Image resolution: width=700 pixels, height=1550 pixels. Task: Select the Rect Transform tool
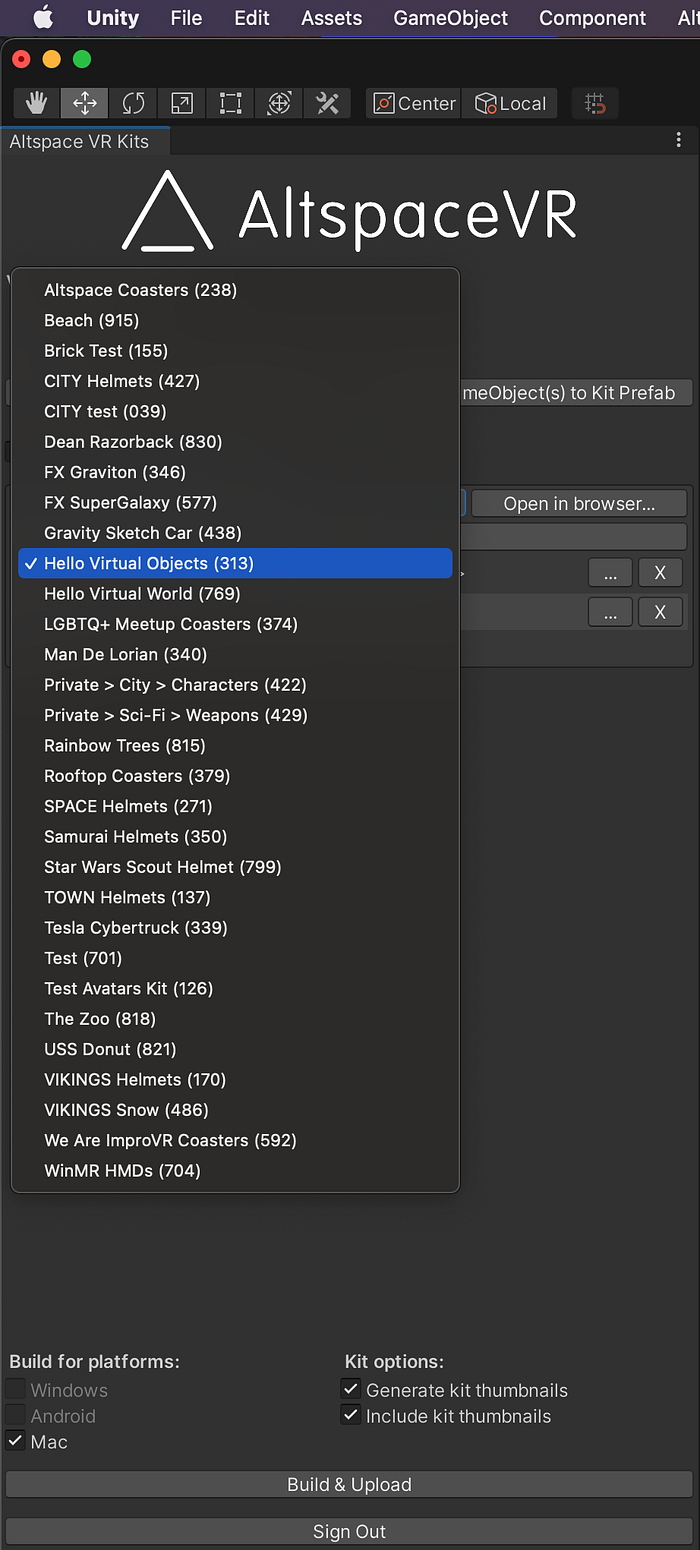coord(230,103)
